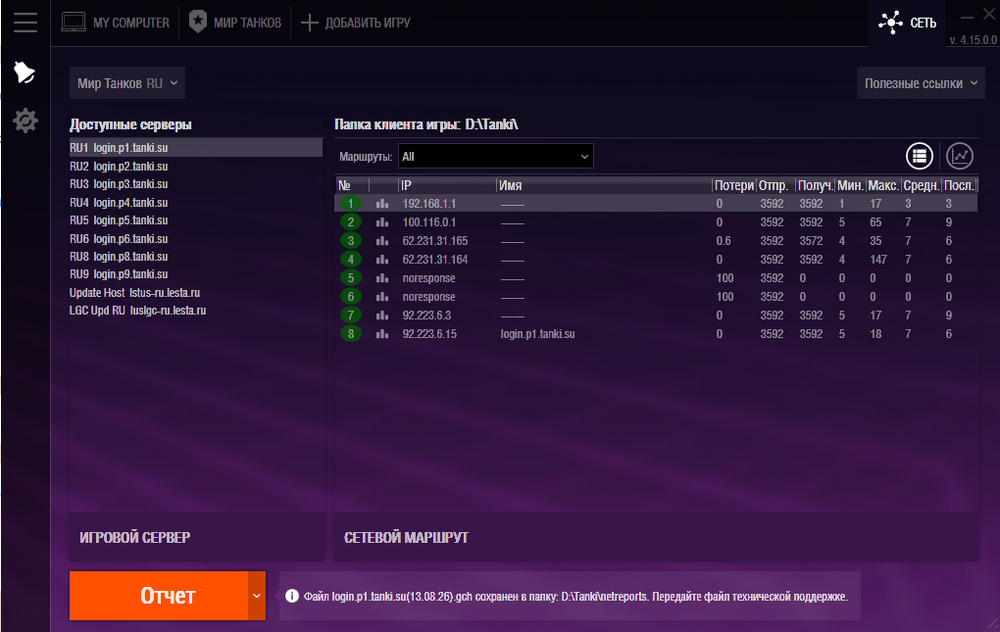
Task: Click the Сетевой маршрут panel label
Action: [x=406, y=538]
